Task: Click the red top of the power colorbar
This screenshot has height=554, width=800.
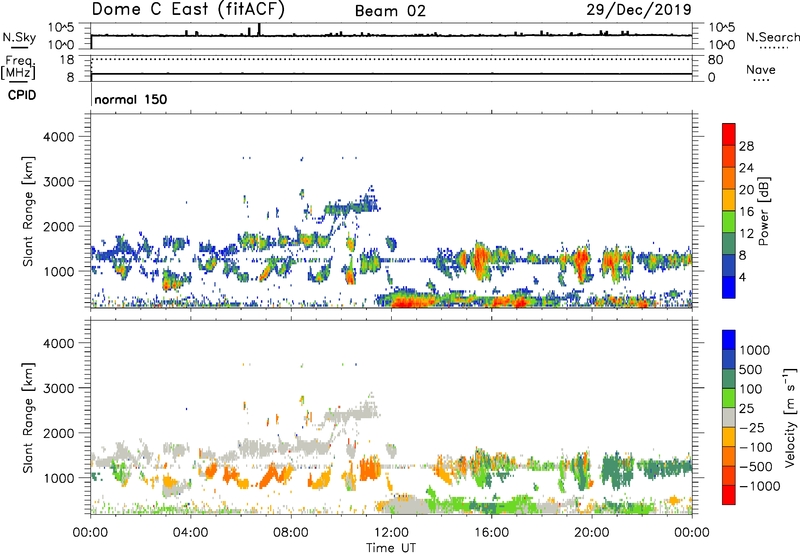Action: pyautogui.click(x=729, y=134)
